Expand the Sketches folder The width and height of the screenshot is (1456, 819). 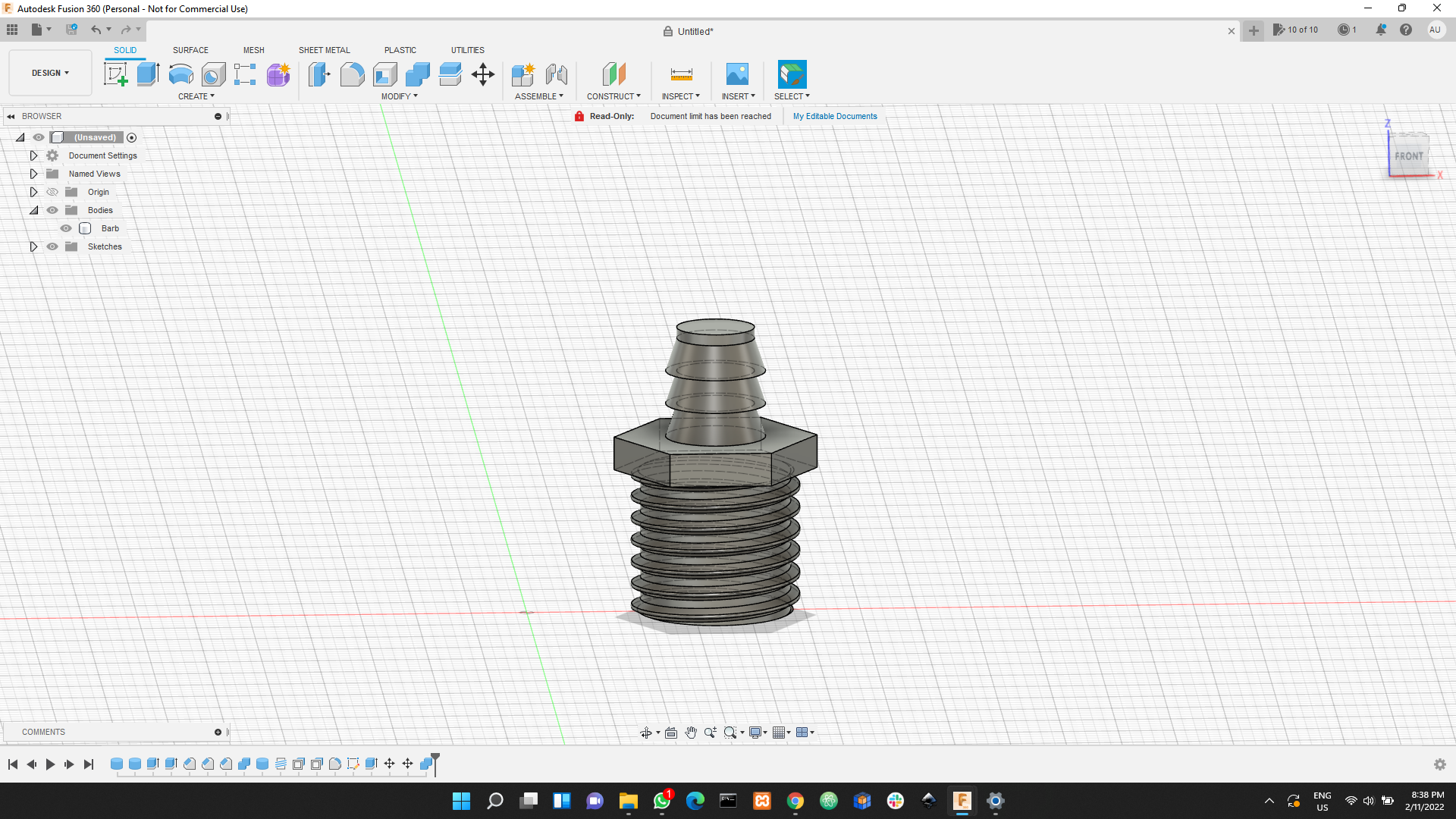point(33,246)
